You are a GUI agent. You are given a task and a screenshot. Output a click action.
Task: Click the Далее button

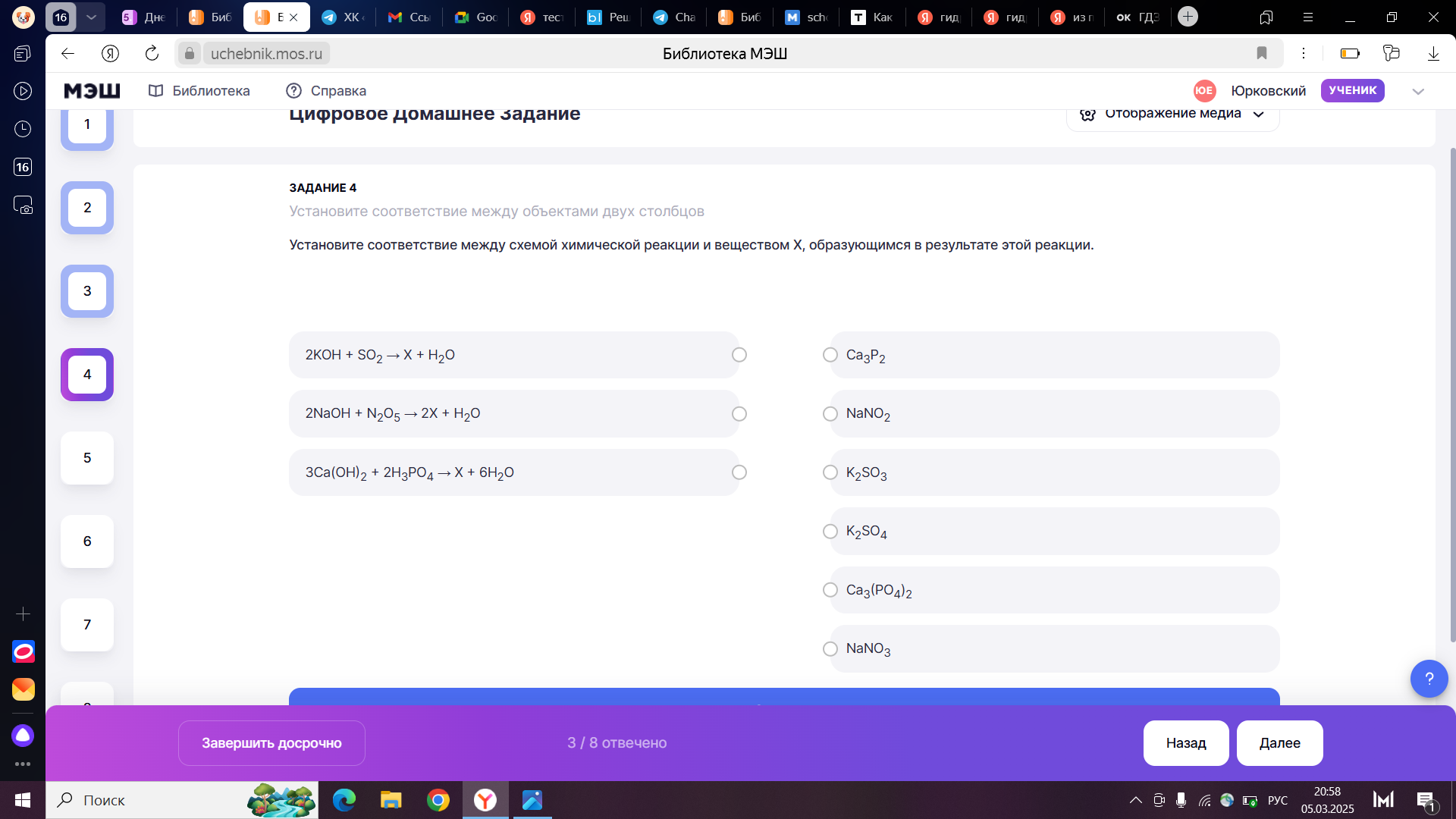click(1280, 743)
